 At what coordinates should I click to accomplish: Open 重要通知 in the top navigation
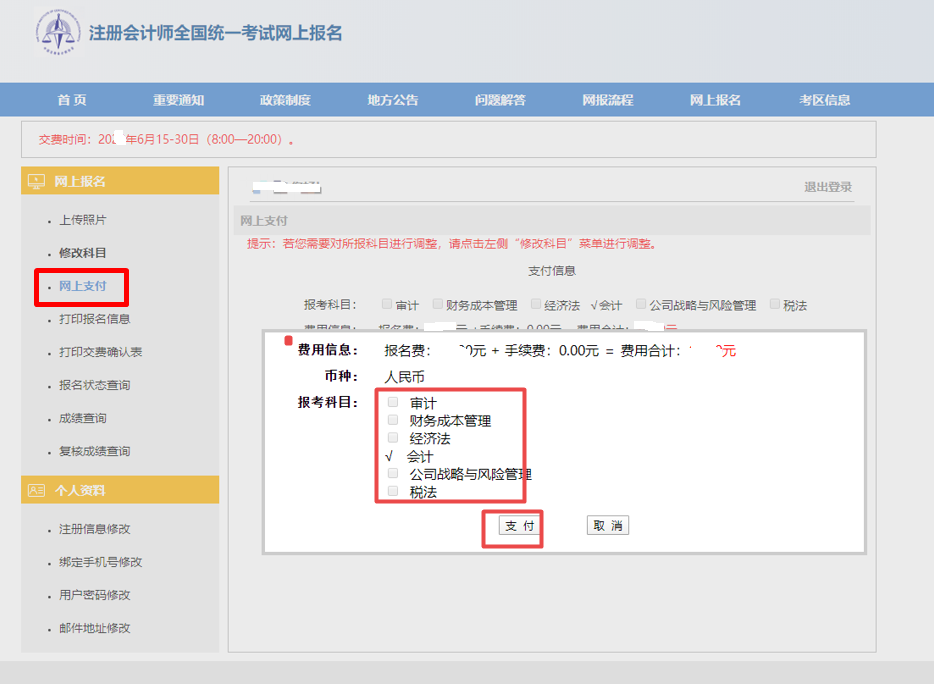click(178, 100)
